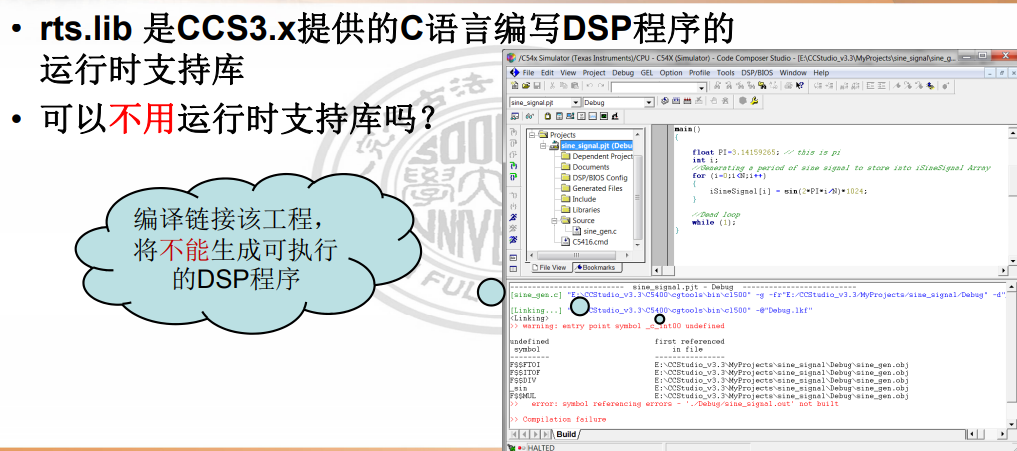The image size is (1017, 451).
Task: Click the Rebuild All icon
Action: pos(688,101)
